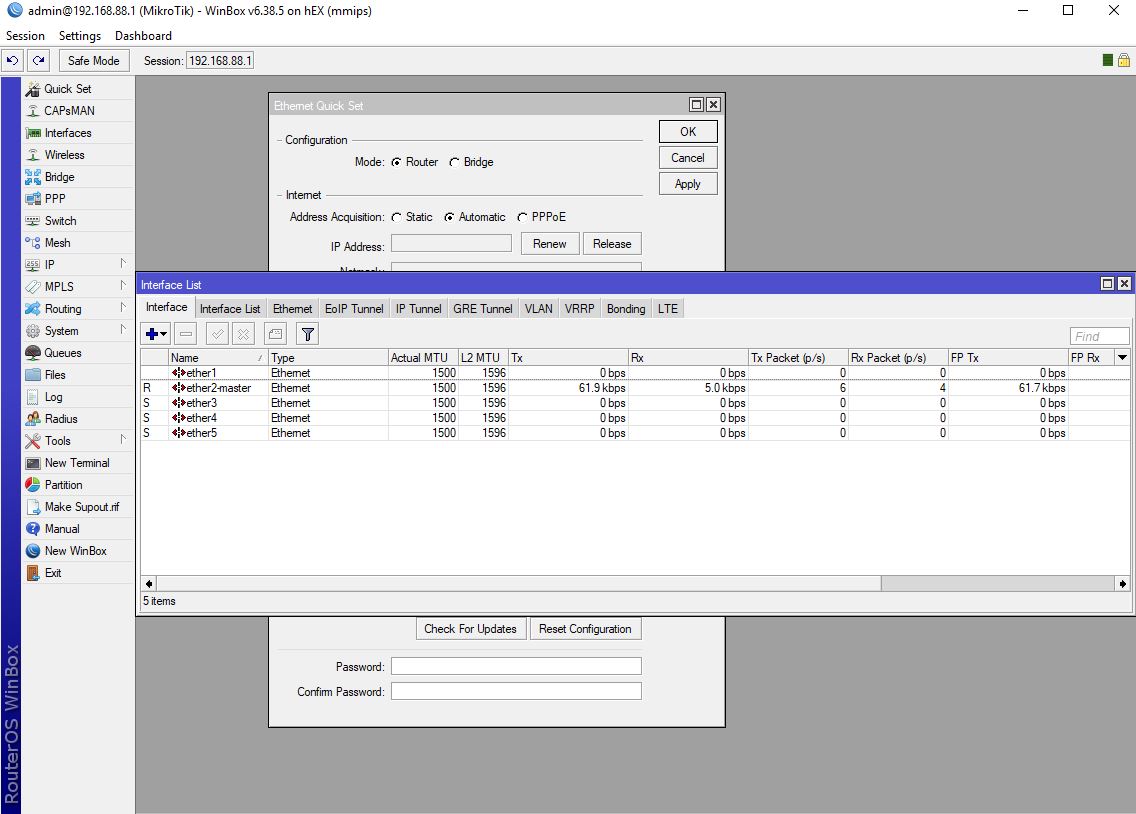Click the comment icon in Interface List toolbar

click(x=275, y=335)
